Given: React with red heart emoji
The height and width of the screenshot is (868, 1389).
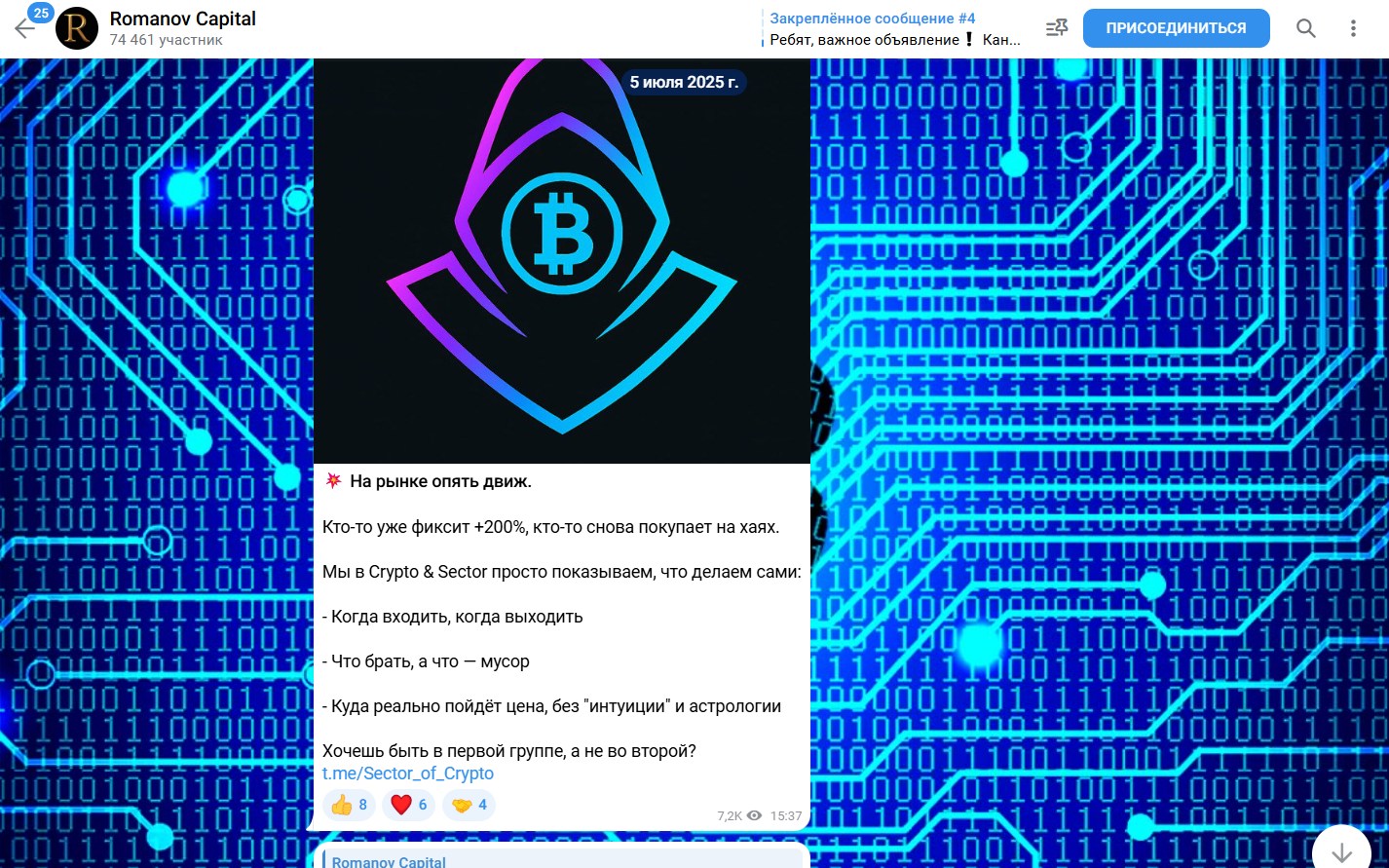Looking at the screenshot, I should point(409,805).
